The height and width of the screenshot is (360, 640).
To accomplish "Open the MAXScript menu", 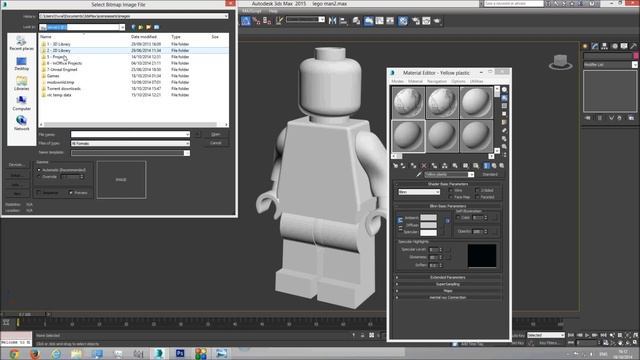I will [251, 11].
